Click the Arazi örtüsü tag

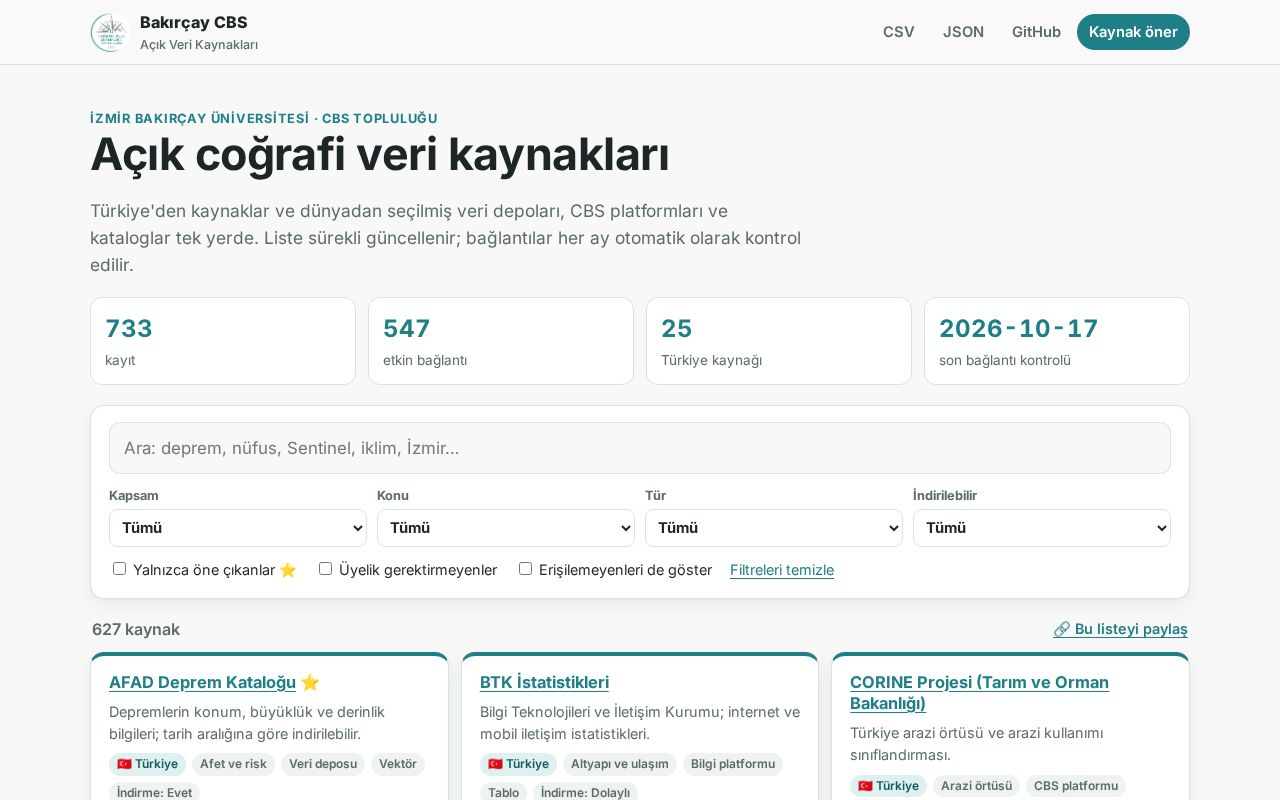976,786
